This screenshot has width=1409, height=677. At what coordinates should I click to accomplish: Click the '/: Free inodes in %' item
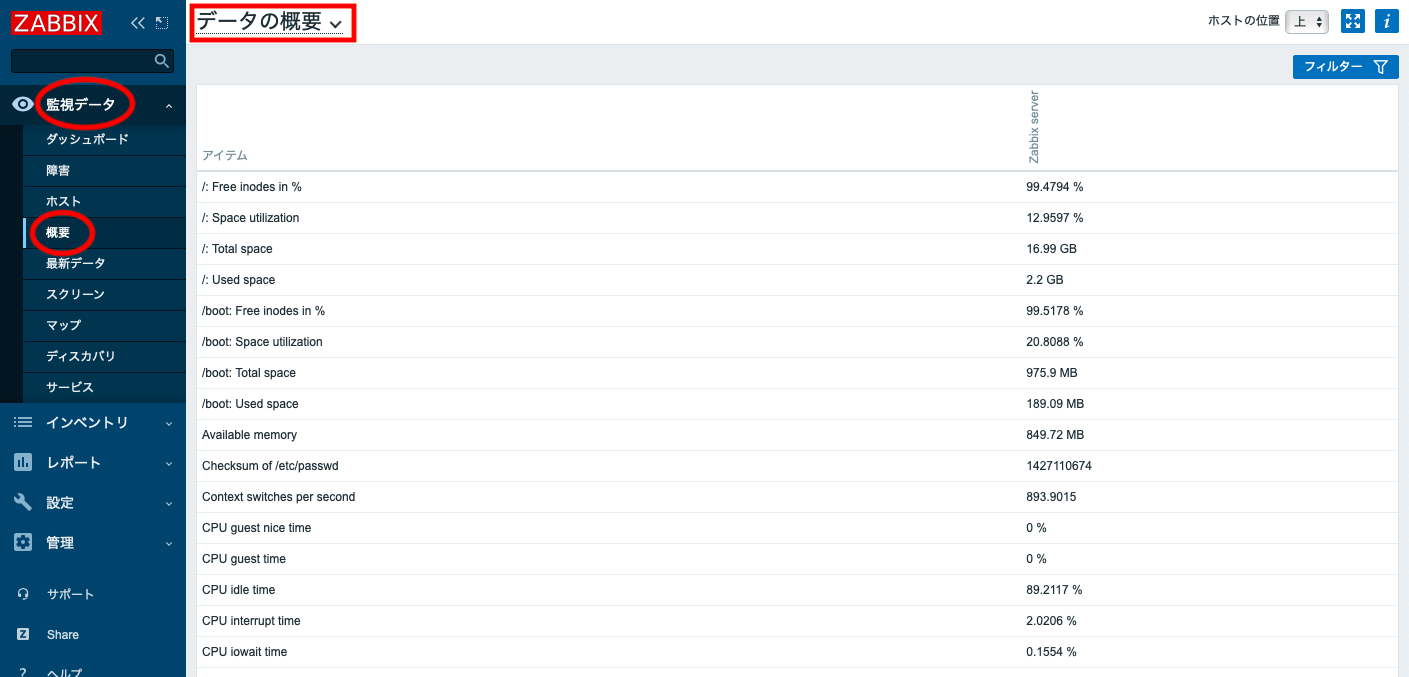[x=252, y=187]
